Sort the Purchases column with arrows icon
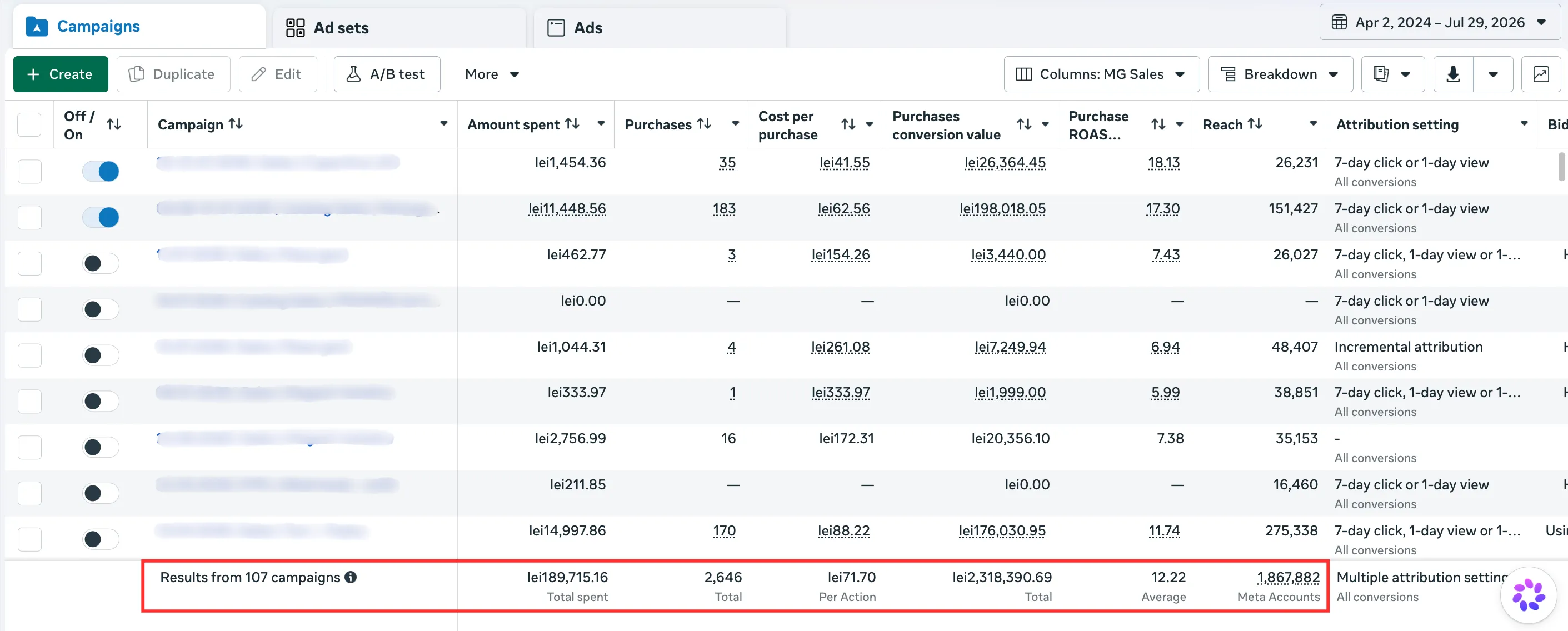This screenshot has height=631, width=1568. click(x=704, y=124)
